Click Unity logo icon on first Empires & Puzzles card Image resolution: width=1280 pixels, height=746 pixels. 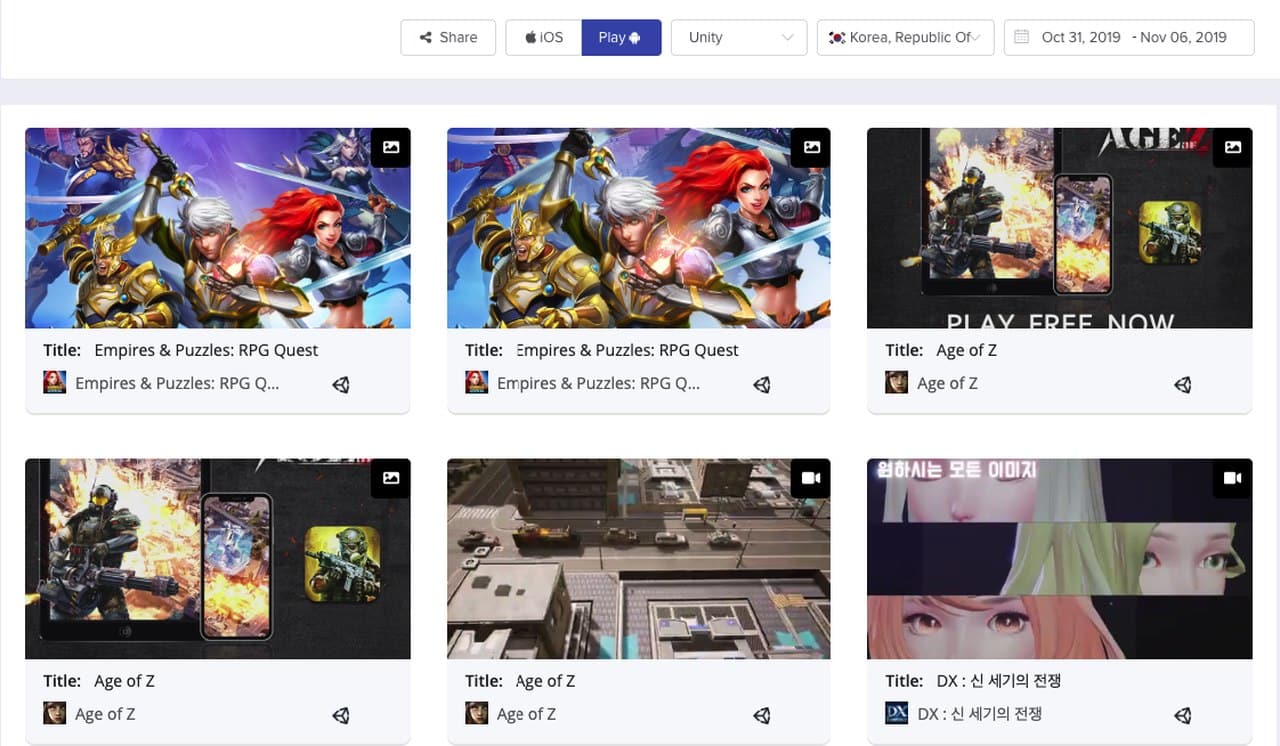(x=341, y=384)
